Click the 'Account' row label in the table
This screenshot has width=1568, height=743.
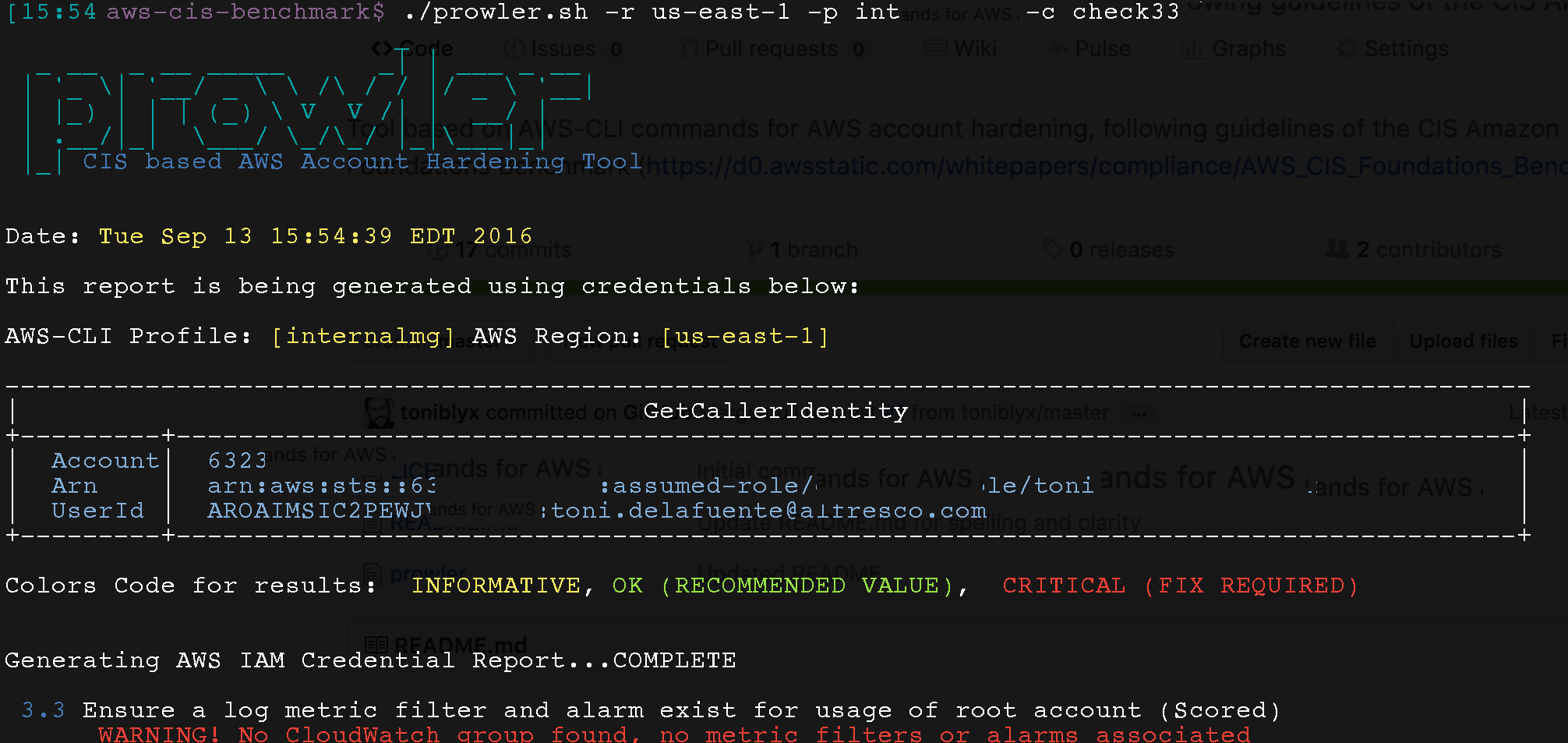[105, 461]
